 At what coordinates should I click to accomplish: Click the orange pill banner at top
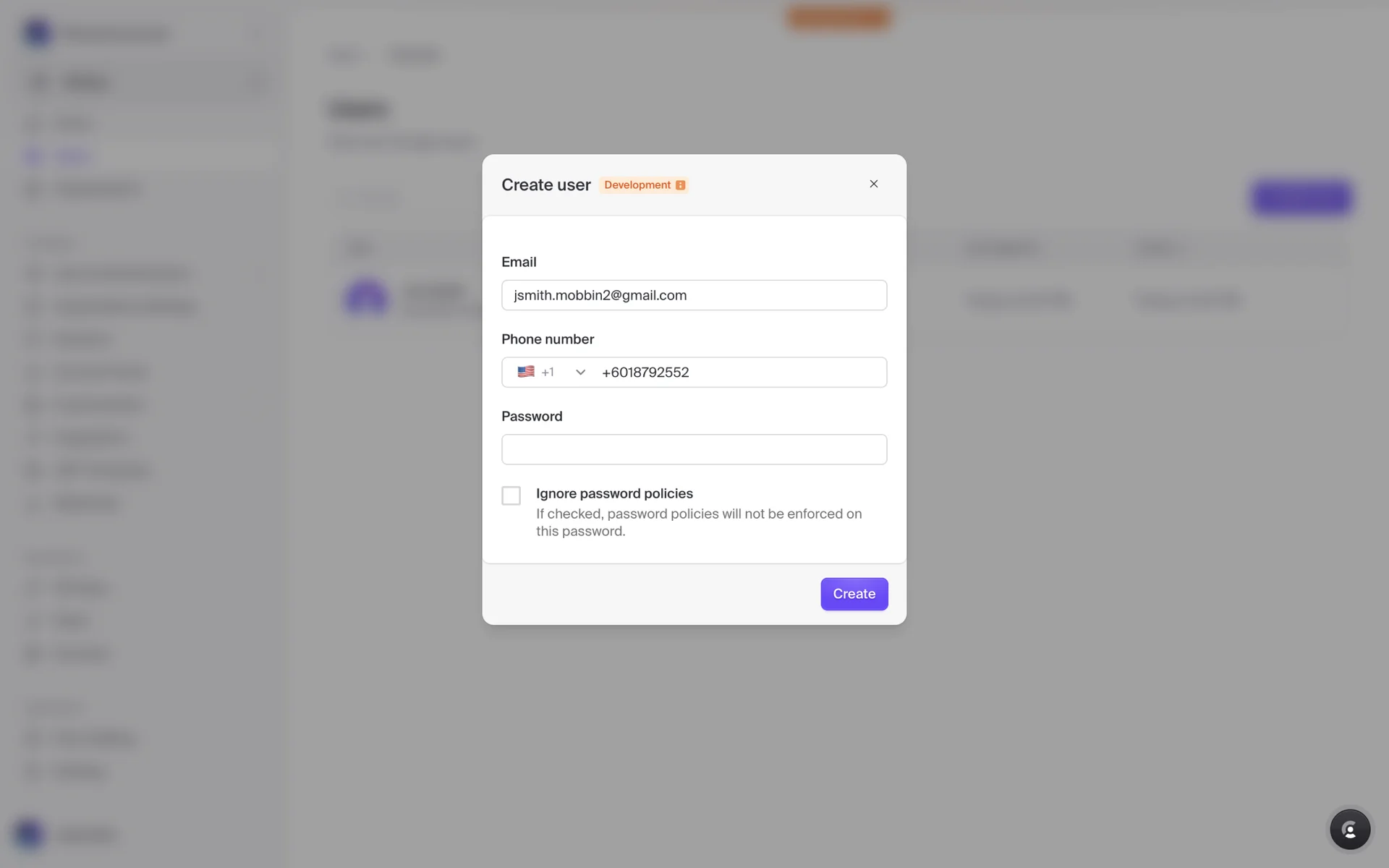(838, 17)
